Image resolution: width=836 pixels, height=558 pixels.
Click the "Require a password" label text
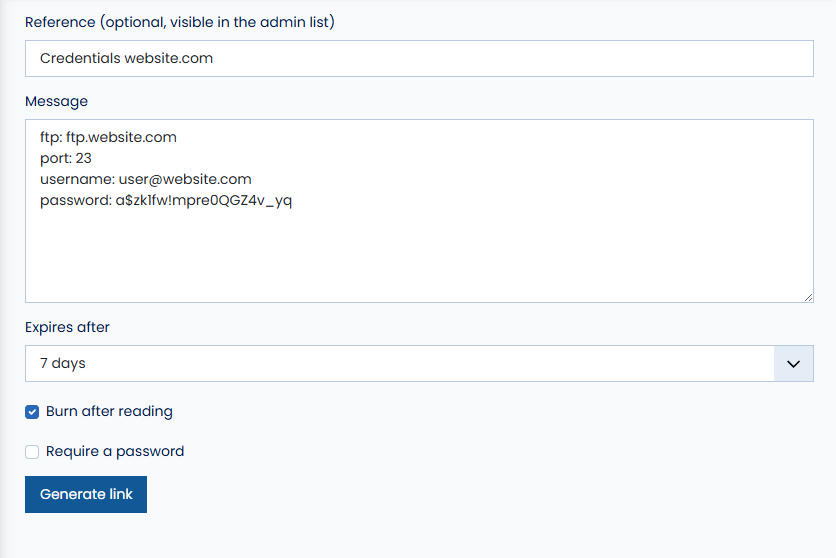(115, 451)
